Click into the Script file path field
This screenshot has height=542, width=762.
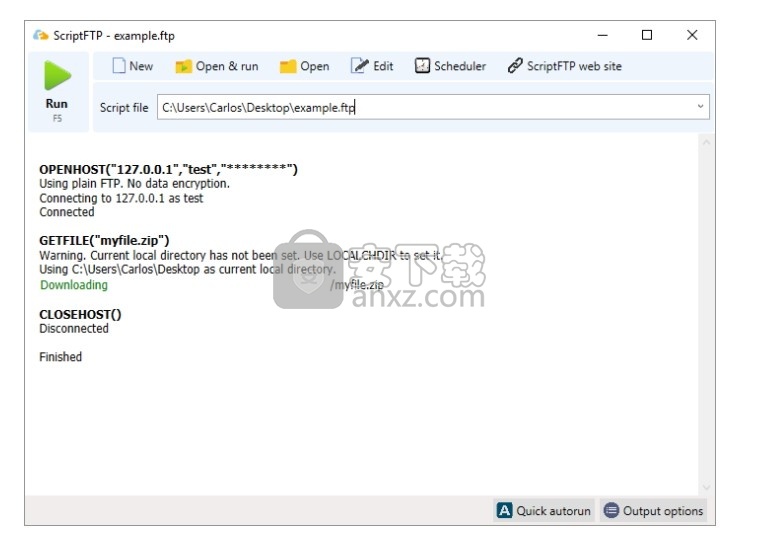pos(433,107)
